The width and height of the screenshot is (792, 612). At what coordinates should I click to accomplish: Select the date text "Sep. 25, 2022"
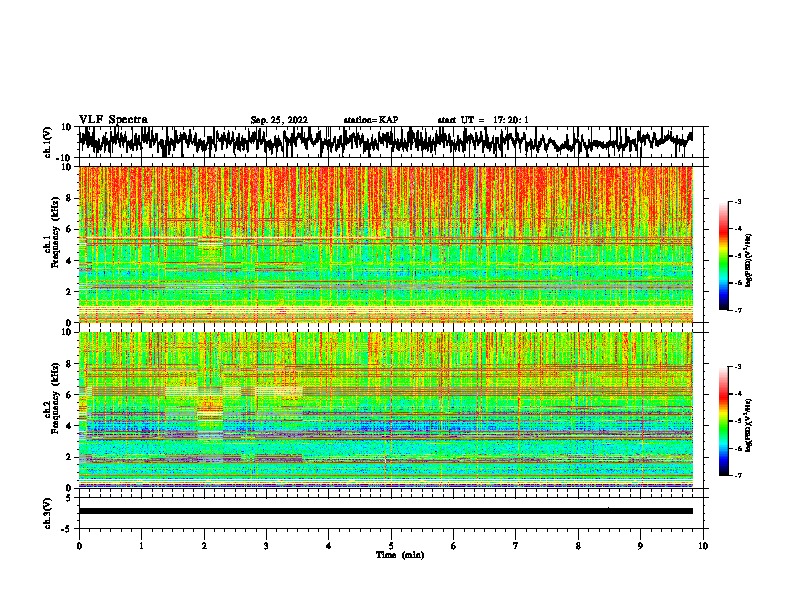pos(279,120)
